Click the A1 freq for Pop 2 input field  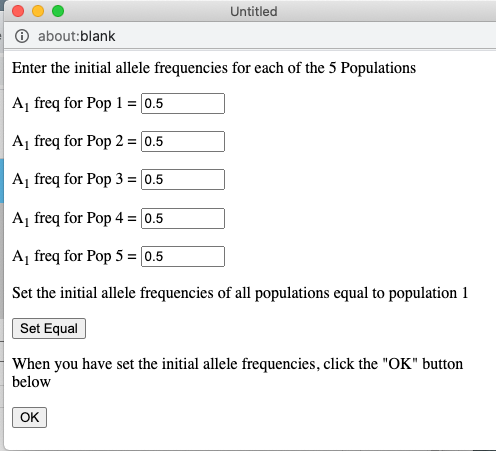coord(183,141)
